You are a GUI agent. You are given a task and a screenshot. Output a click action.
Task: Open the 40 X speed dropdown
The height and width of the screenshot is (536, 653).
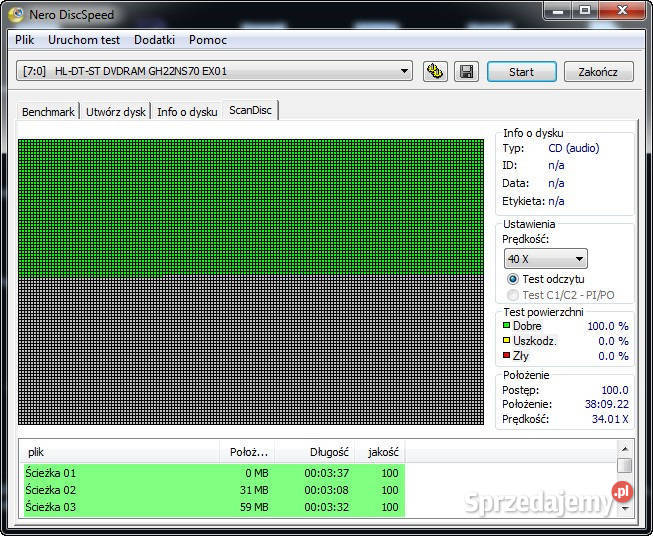point(546,259)
